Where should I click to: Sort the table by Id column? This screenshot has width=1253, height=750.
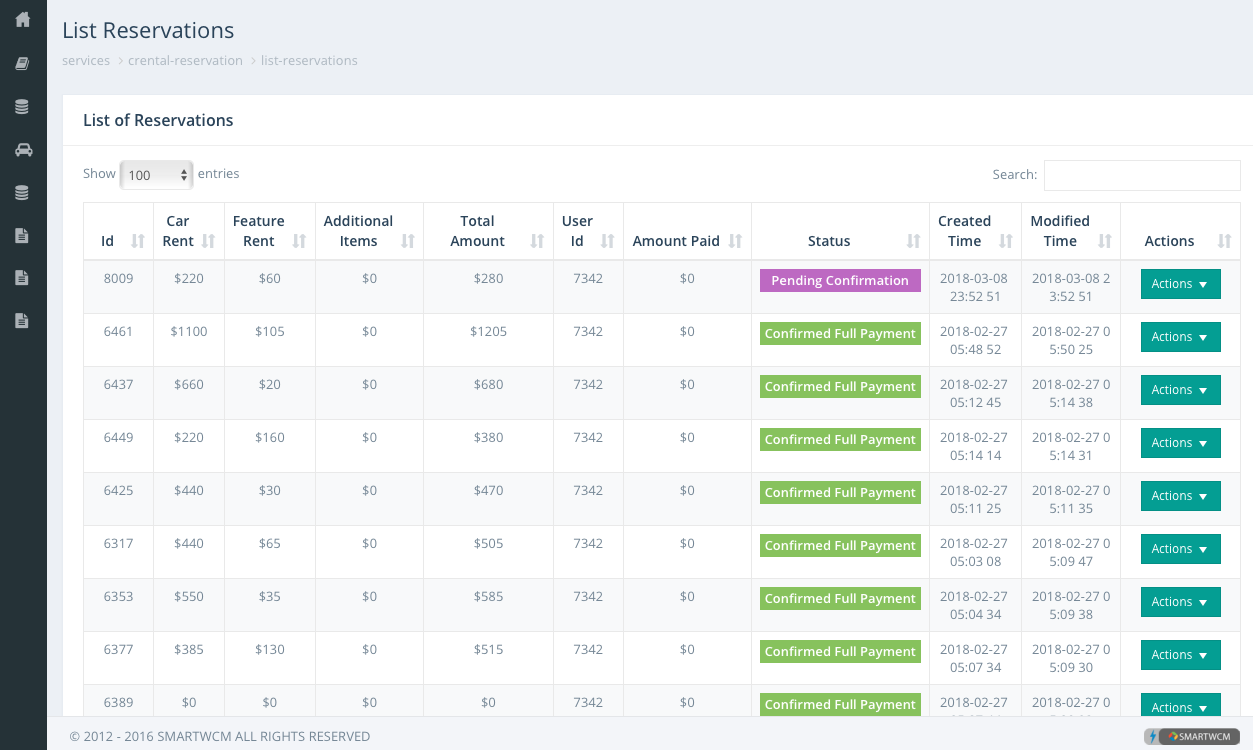pos(118,231)
